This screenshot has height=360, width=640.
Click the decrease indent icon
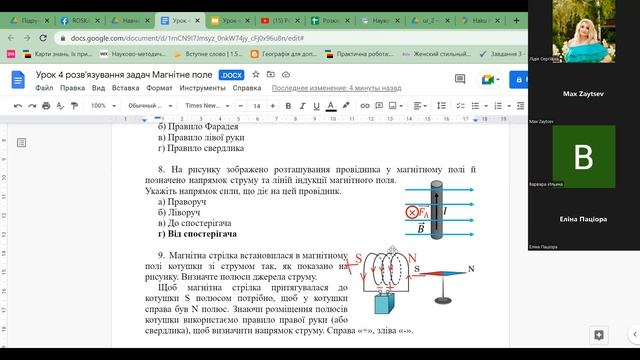[x=520, y=106]
